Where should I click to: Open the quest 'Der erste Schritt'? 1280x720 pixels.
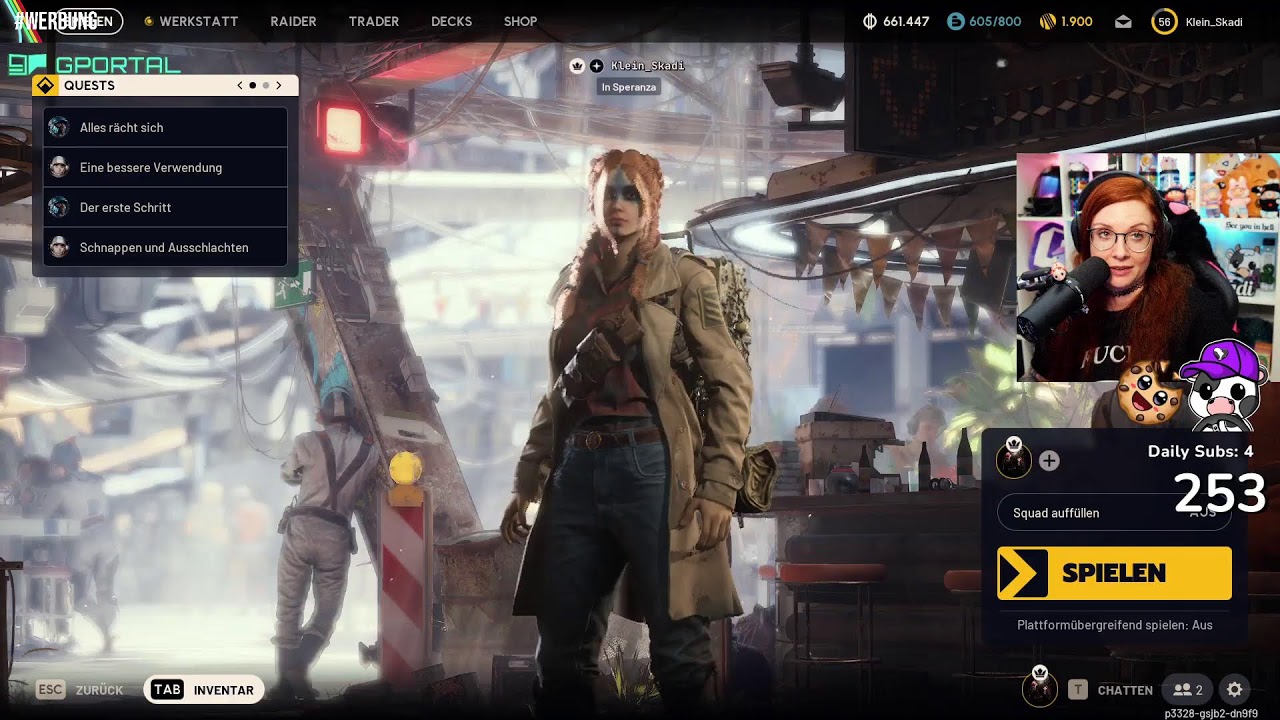(x=165, y=207)
